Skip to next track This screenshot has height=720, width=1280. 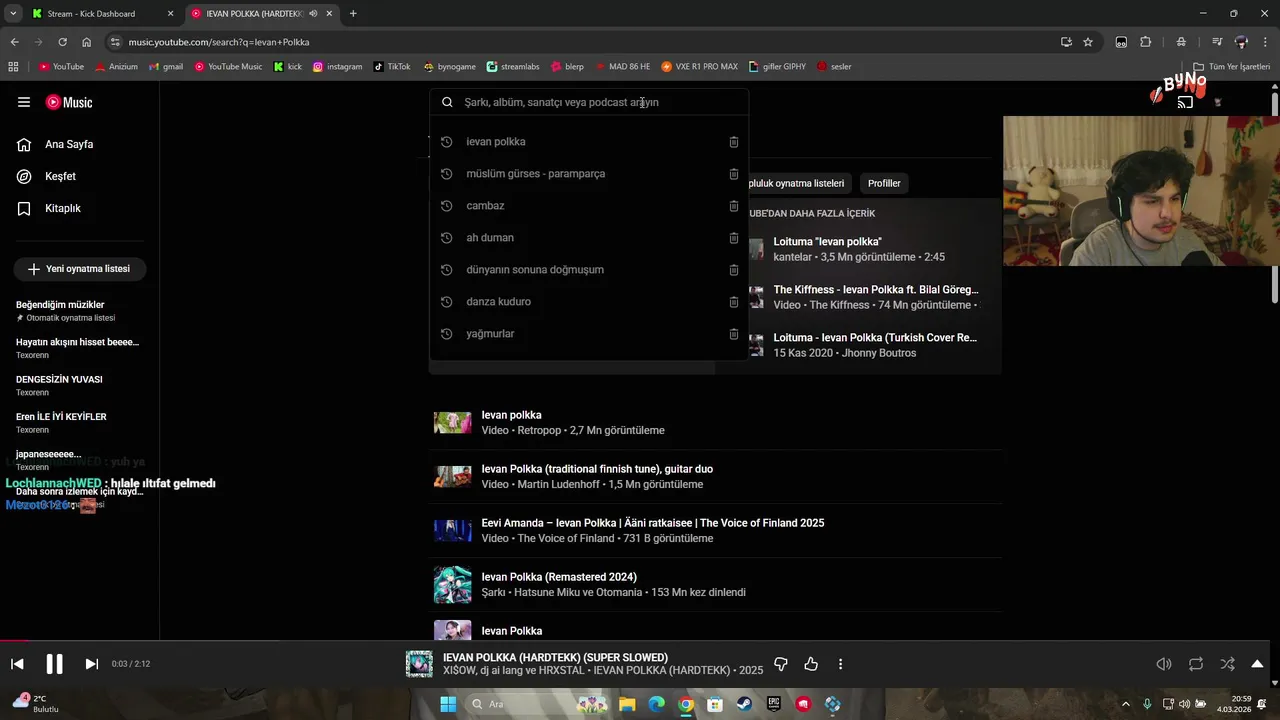click(91, 664)
